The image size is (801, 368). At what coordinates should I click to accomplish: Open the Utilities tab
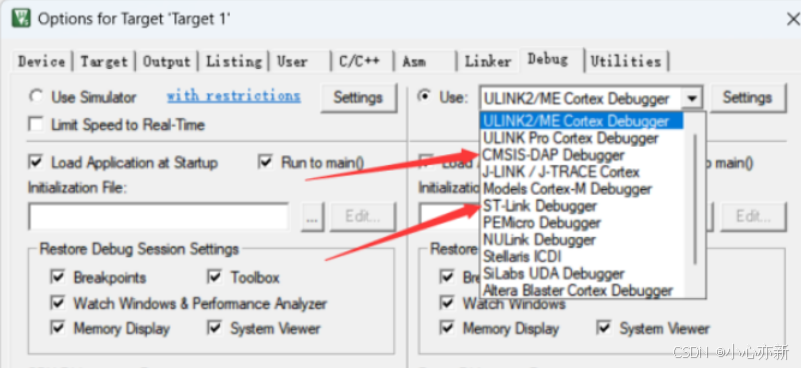pyautogui.click(x=626, y=62)
